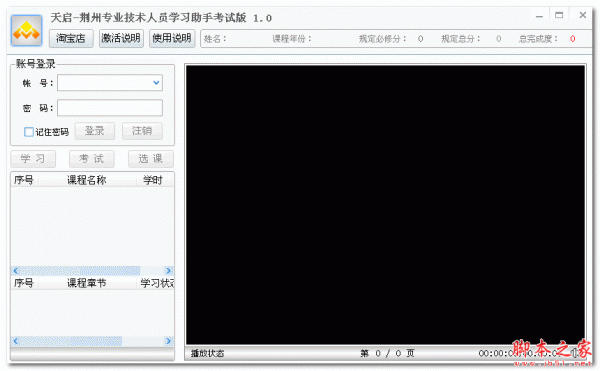Click the 总完成度 label
Viewport: 600px width, 371px height.
click(x=538, y=39)
